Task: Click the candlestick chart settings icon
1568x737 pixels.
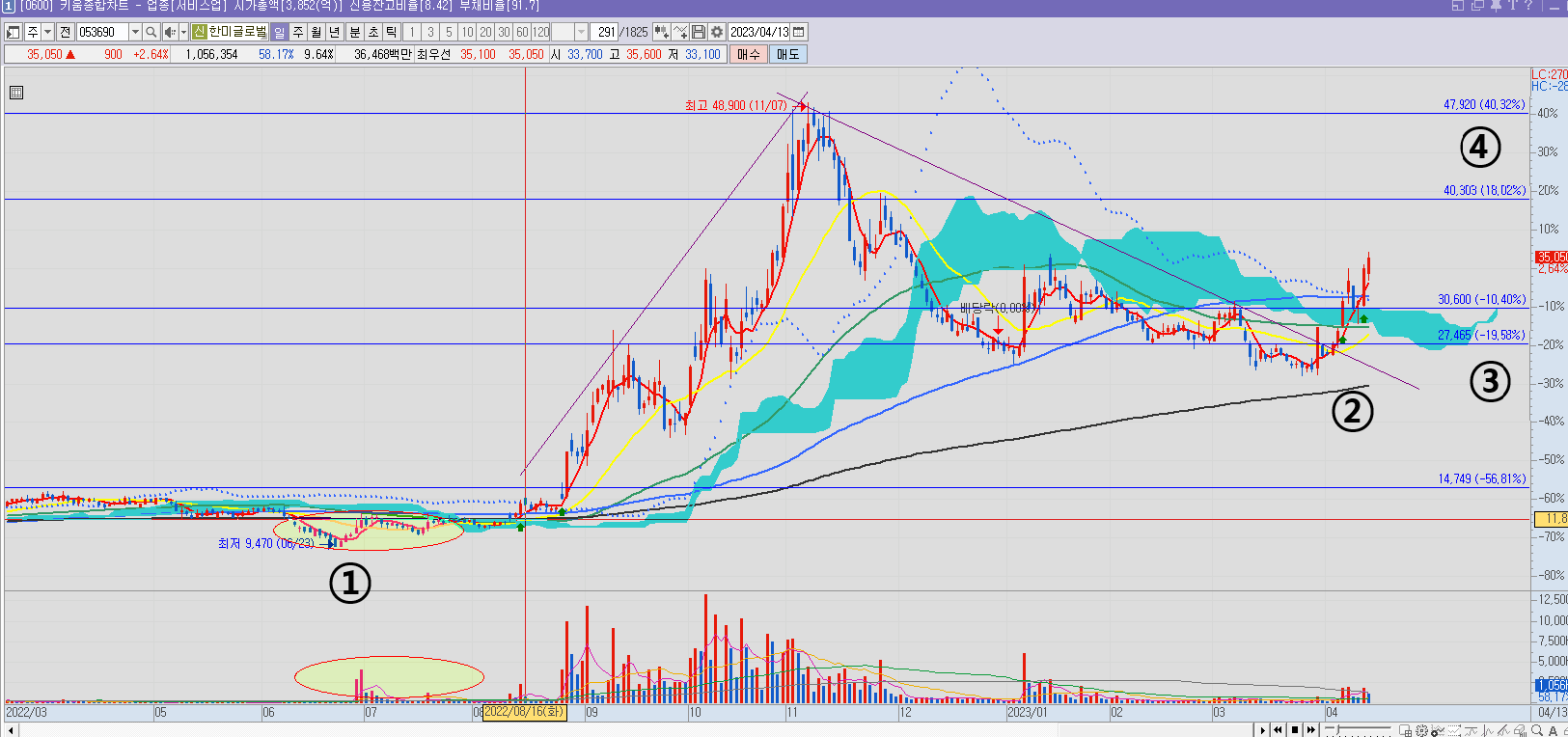Action: tap(662, 32)
